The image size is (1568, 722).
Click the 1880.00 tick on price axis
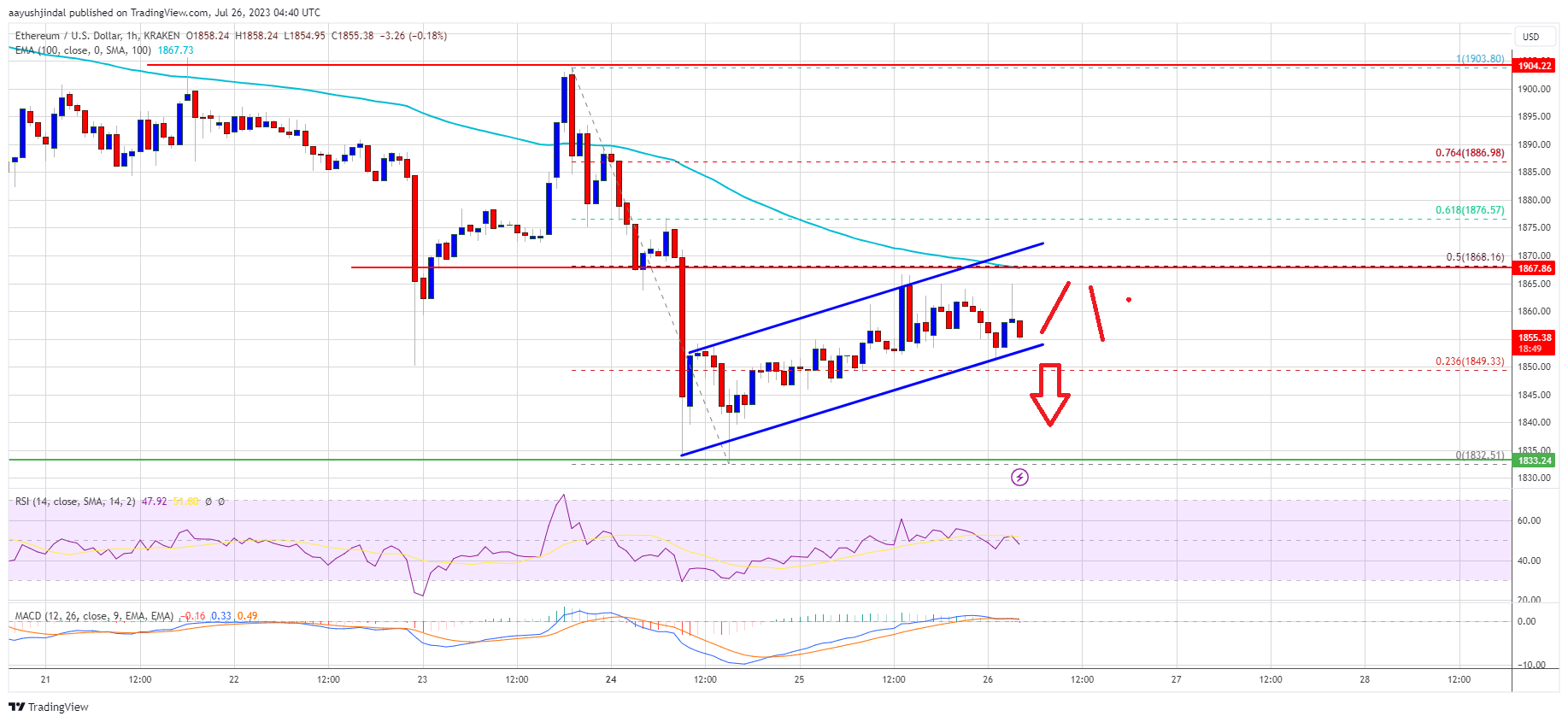tap(1535, 200)
